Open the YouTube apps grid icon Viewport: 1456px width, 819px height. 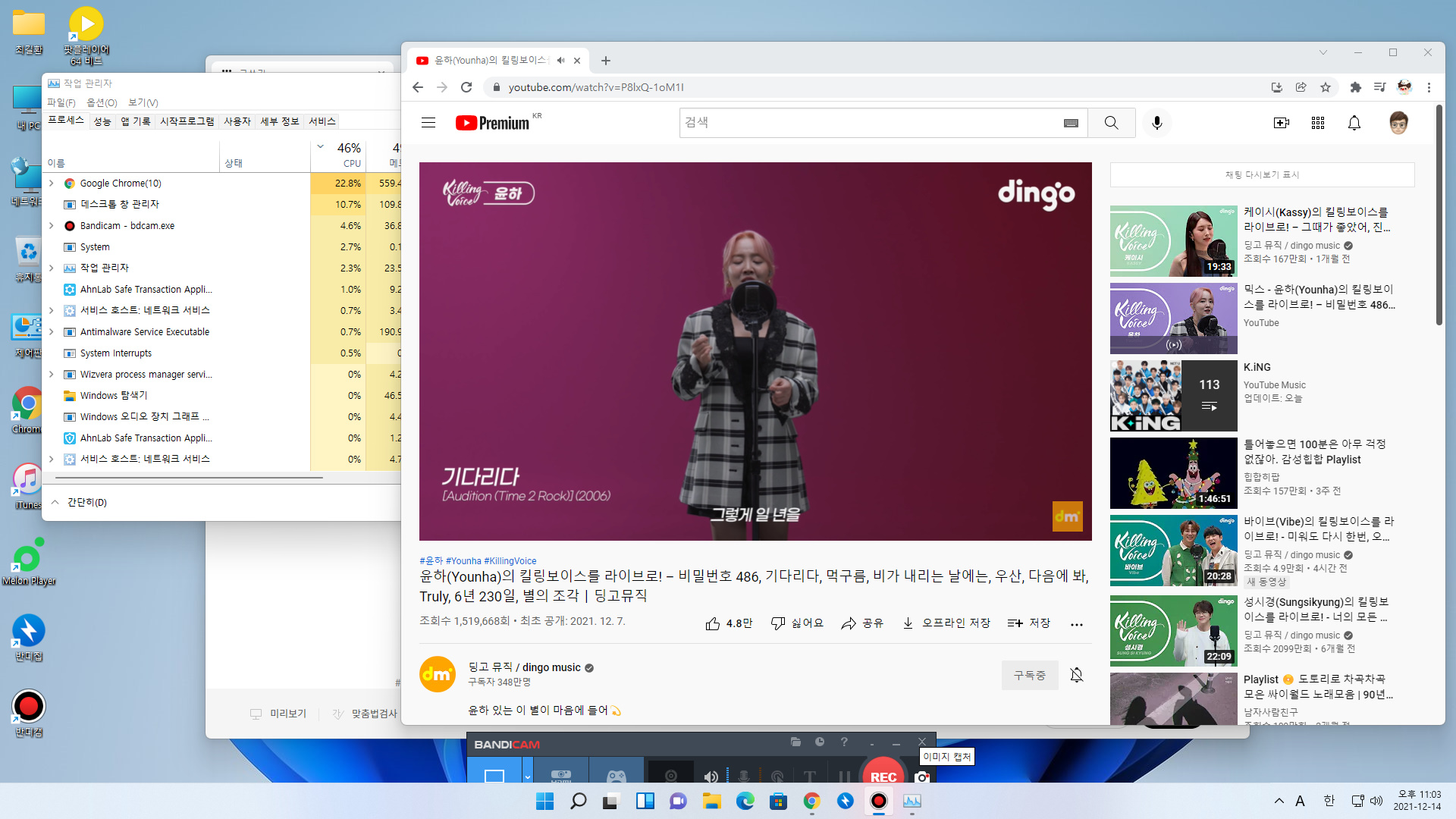coord(1317,123)
